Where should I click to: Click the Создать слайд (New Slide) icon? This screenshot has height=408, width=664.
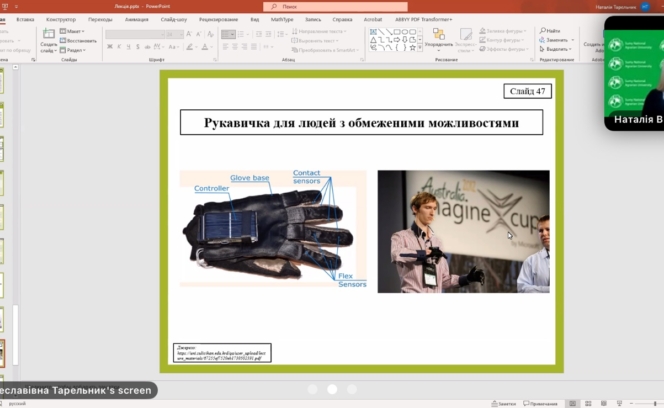pos(48,36)
